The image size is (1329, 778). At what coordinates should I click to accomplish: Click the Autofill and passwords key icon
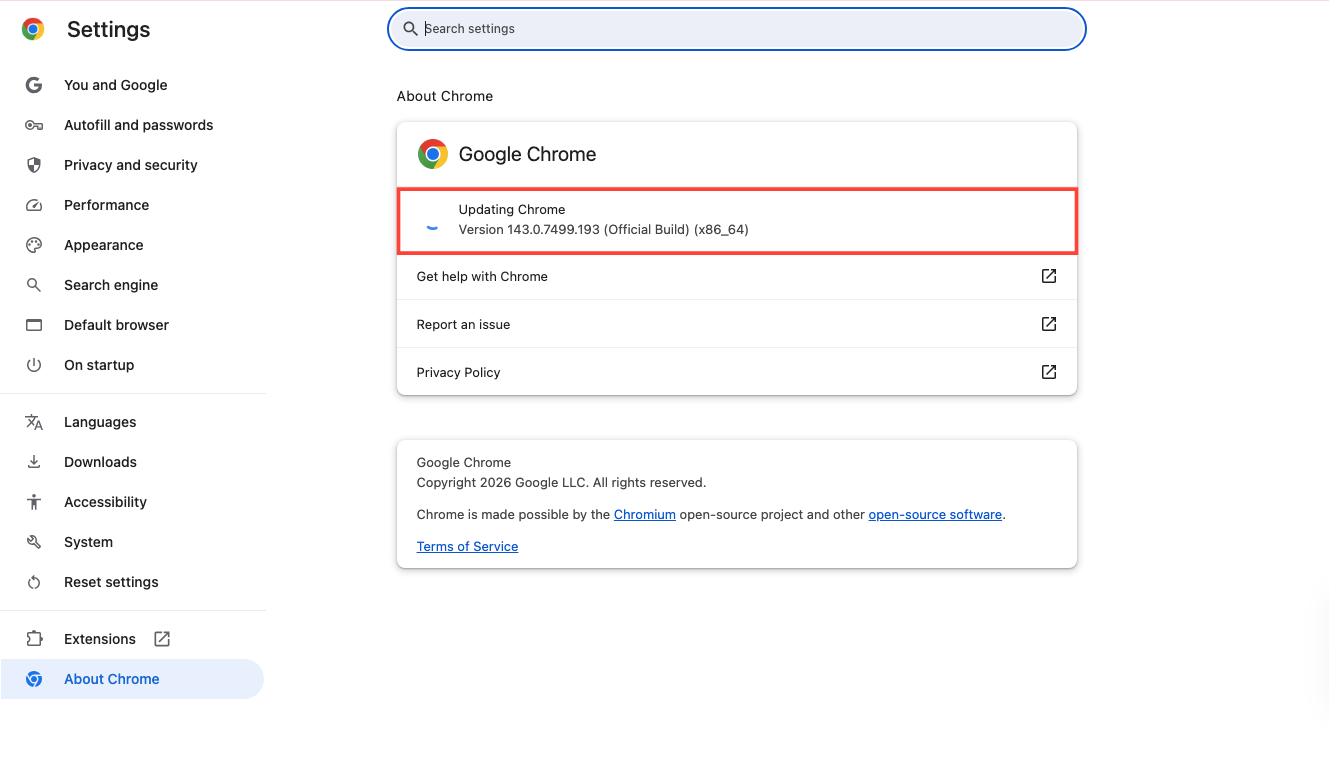click(x=34, y=125)
